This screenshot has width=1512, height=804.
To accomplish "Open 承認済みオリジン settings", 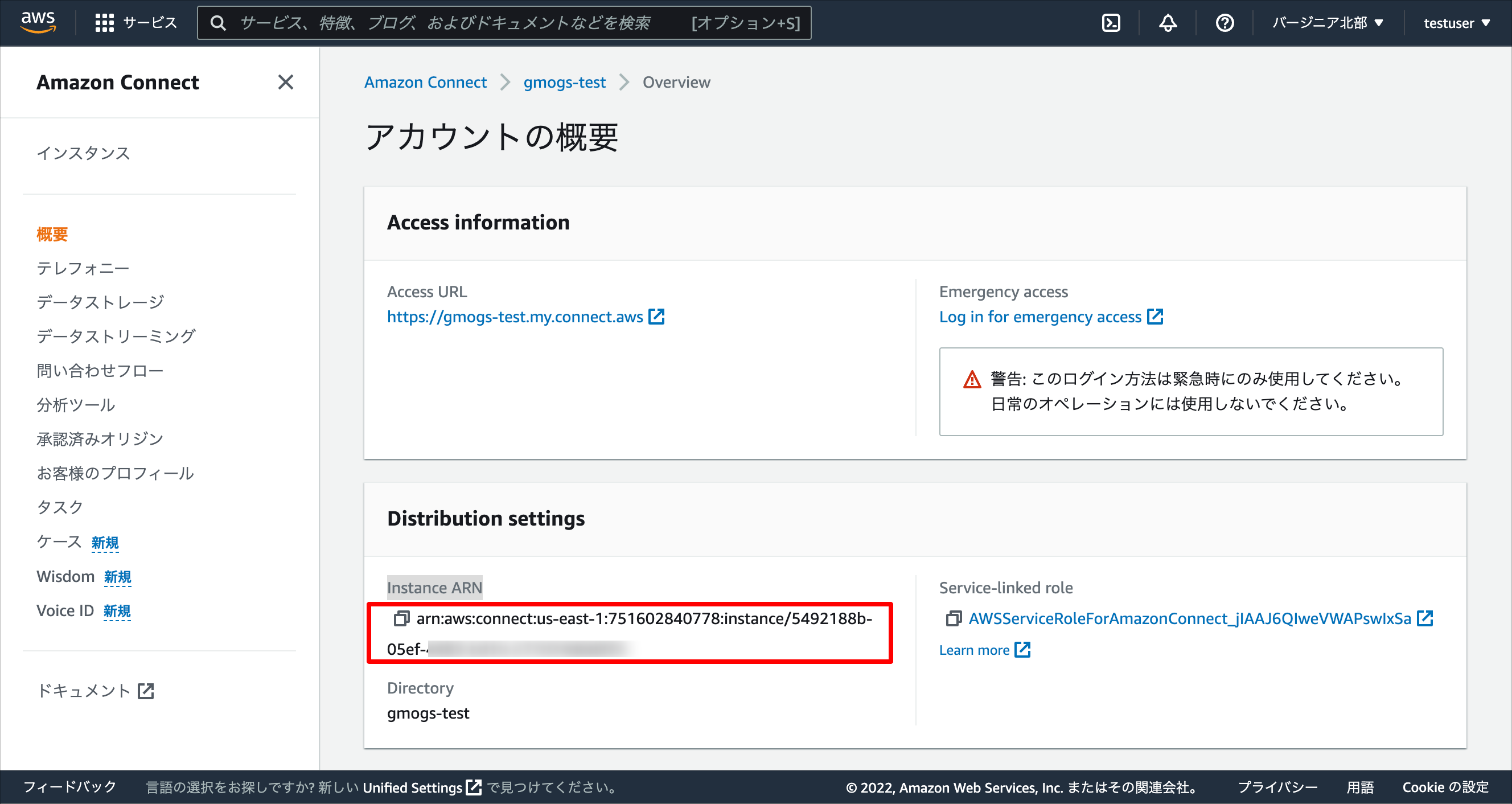I will (100, 439).
